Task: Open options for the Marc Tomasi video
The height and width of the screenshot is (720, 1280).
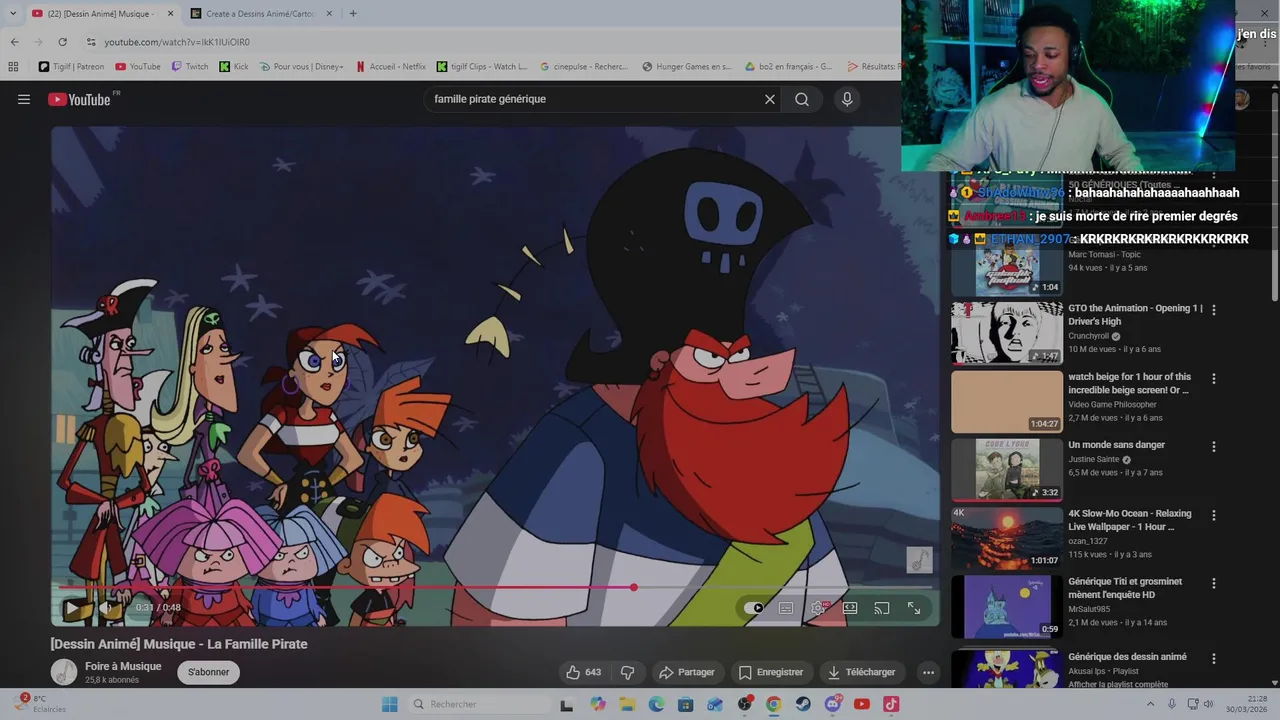Action: 1214,242
